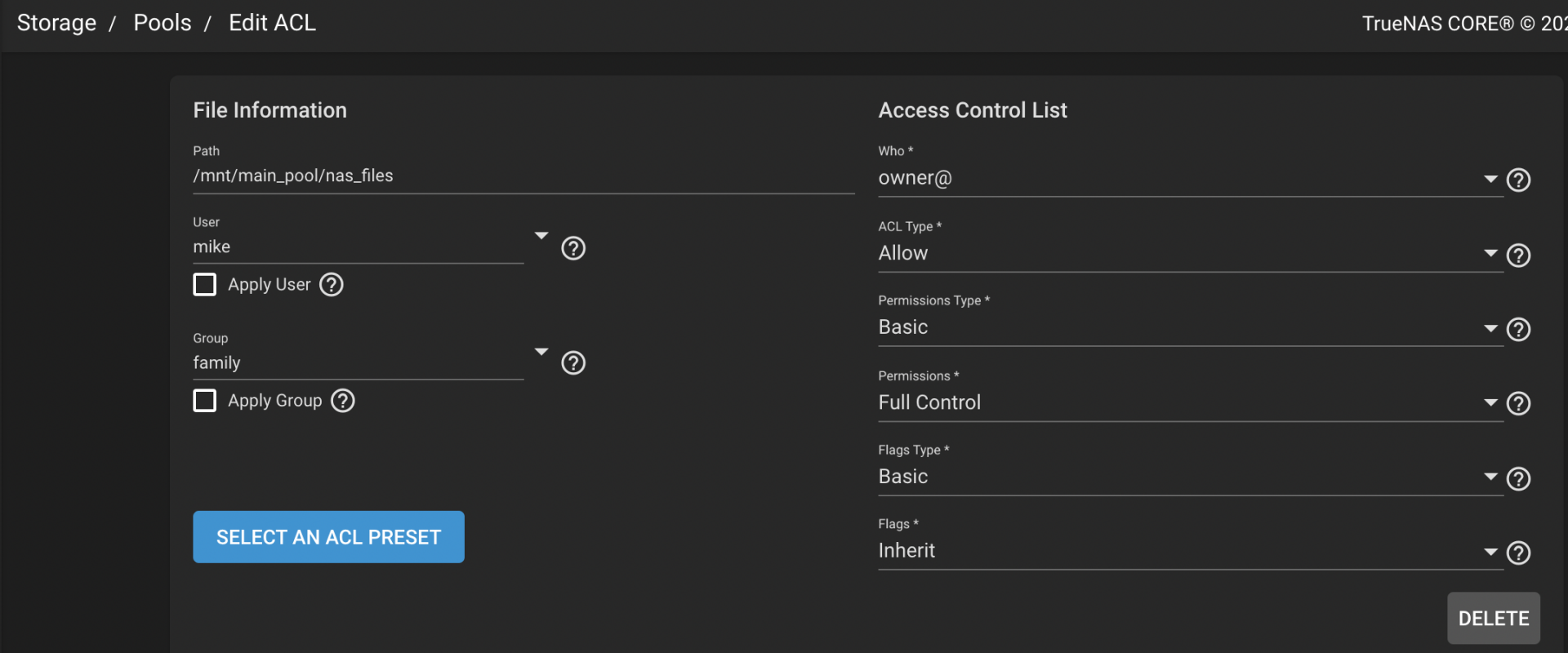Show help for Flags Type field
The height and width of the screenshot is (653, 1568).
[1518, 478]
